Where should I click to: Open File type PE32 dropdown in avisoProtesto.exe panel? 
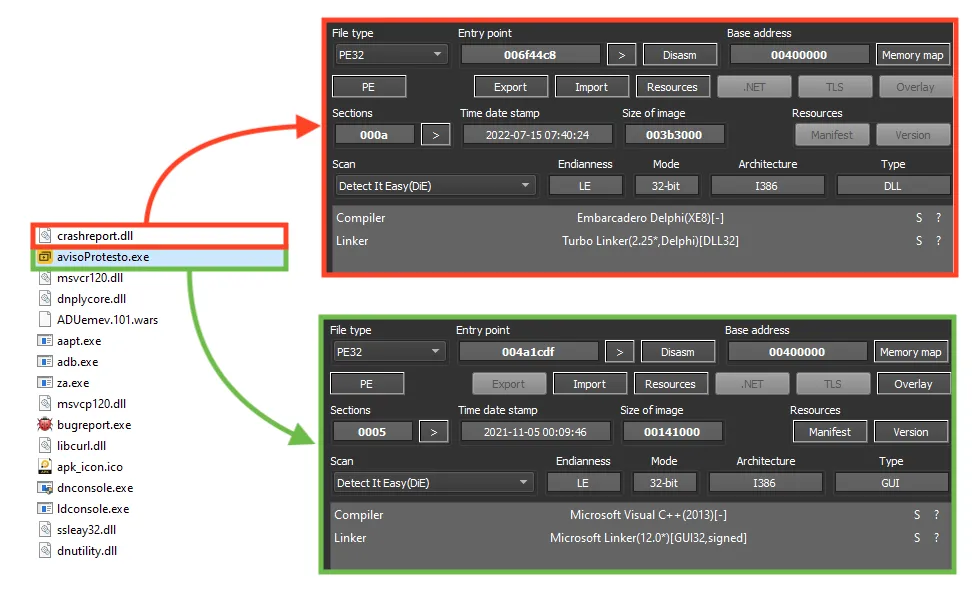coord(389,352)
